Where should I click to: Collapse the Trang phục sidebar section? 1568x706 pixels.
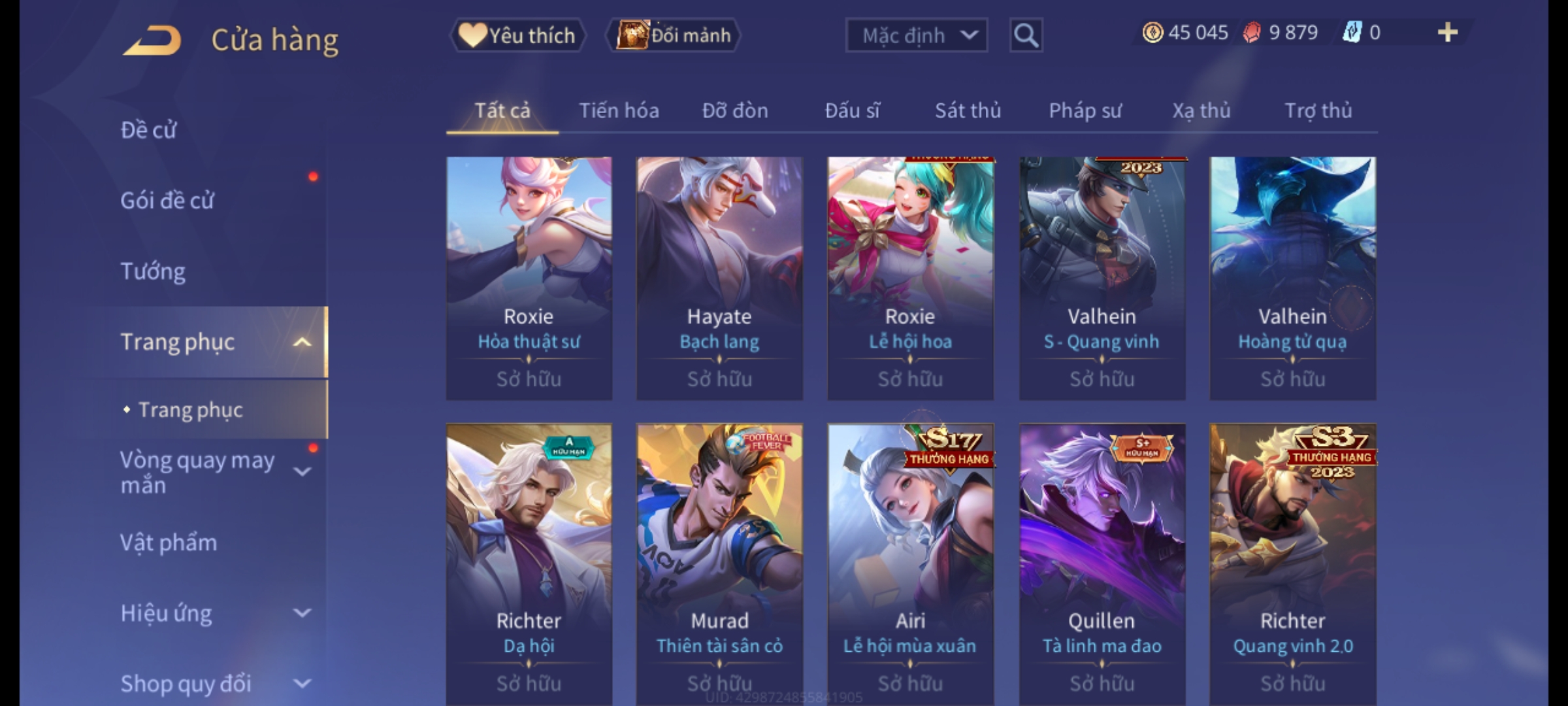(x=302, y=342)
